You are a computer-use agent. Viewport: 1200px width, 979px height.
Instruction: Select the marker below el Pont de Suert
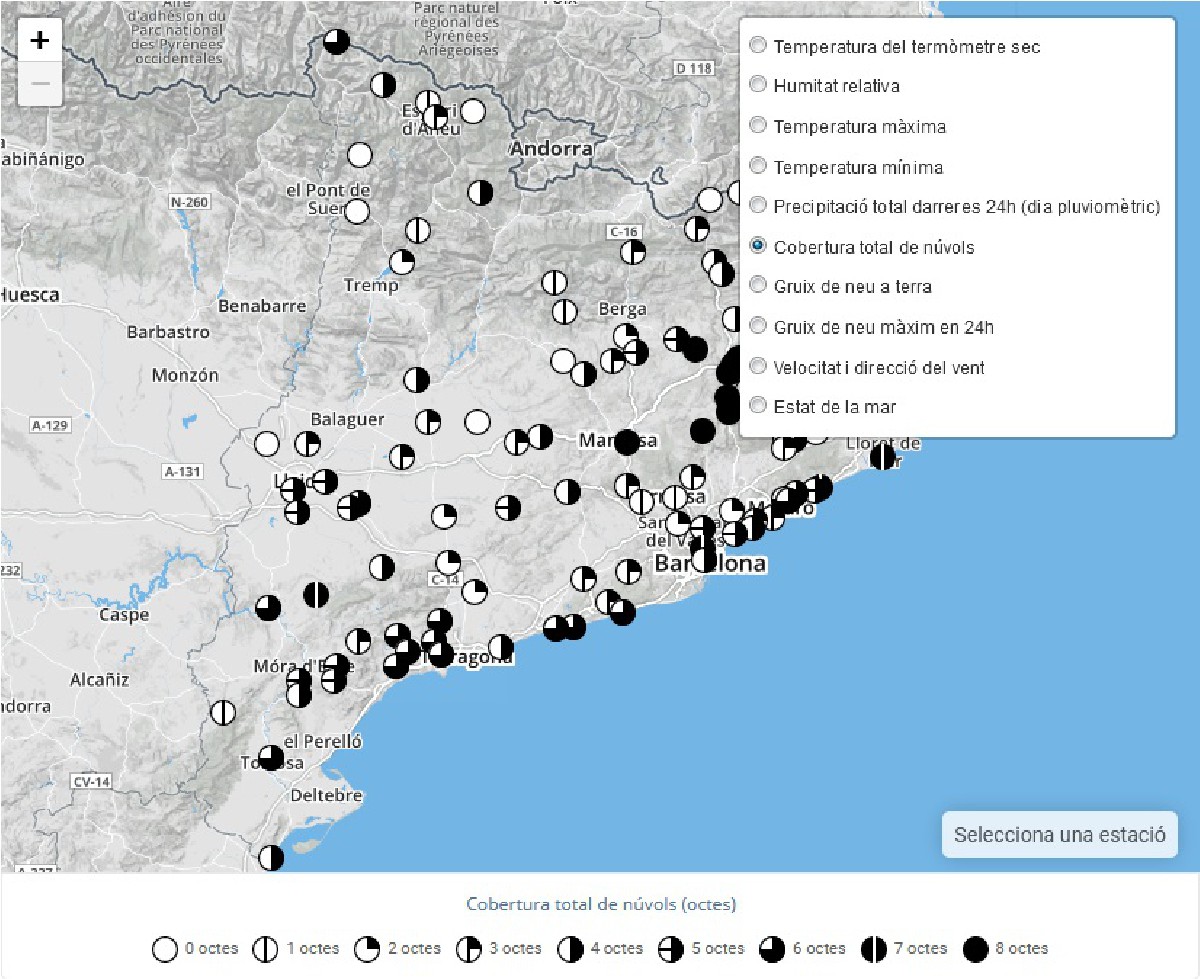(x=356, y=211)
